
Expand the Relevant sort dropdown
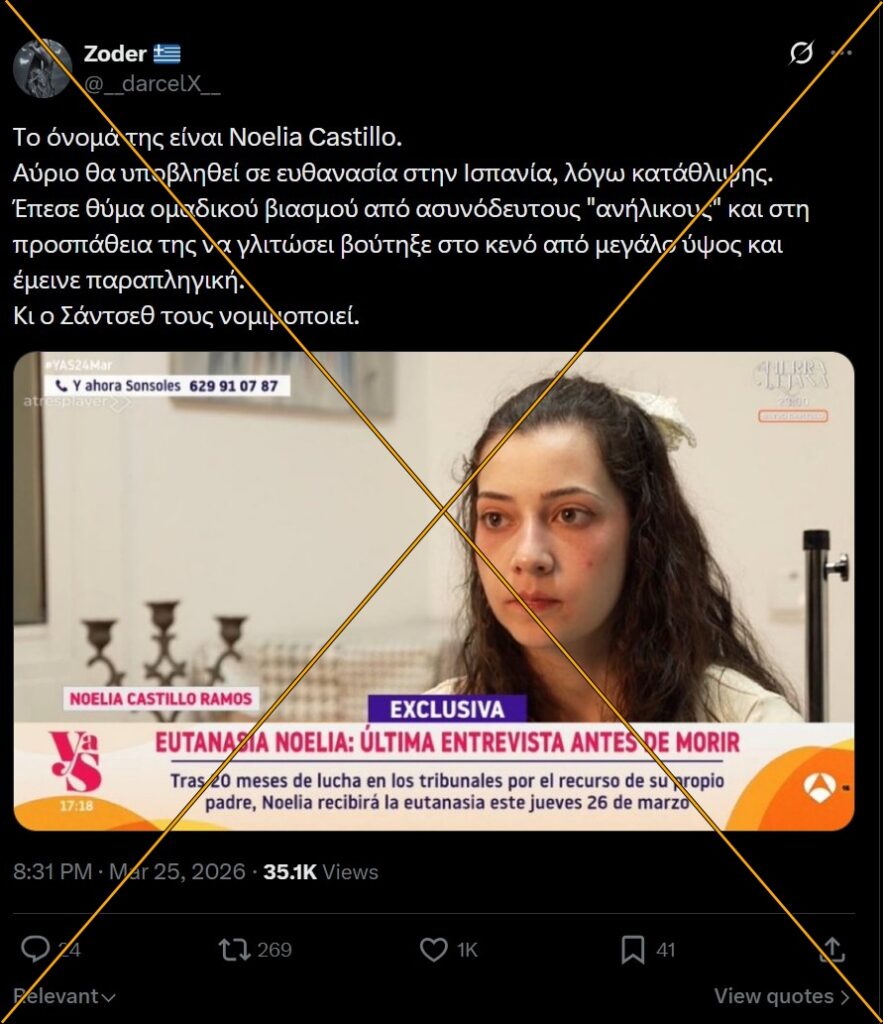pyautogui.click(x=65, y=996)
